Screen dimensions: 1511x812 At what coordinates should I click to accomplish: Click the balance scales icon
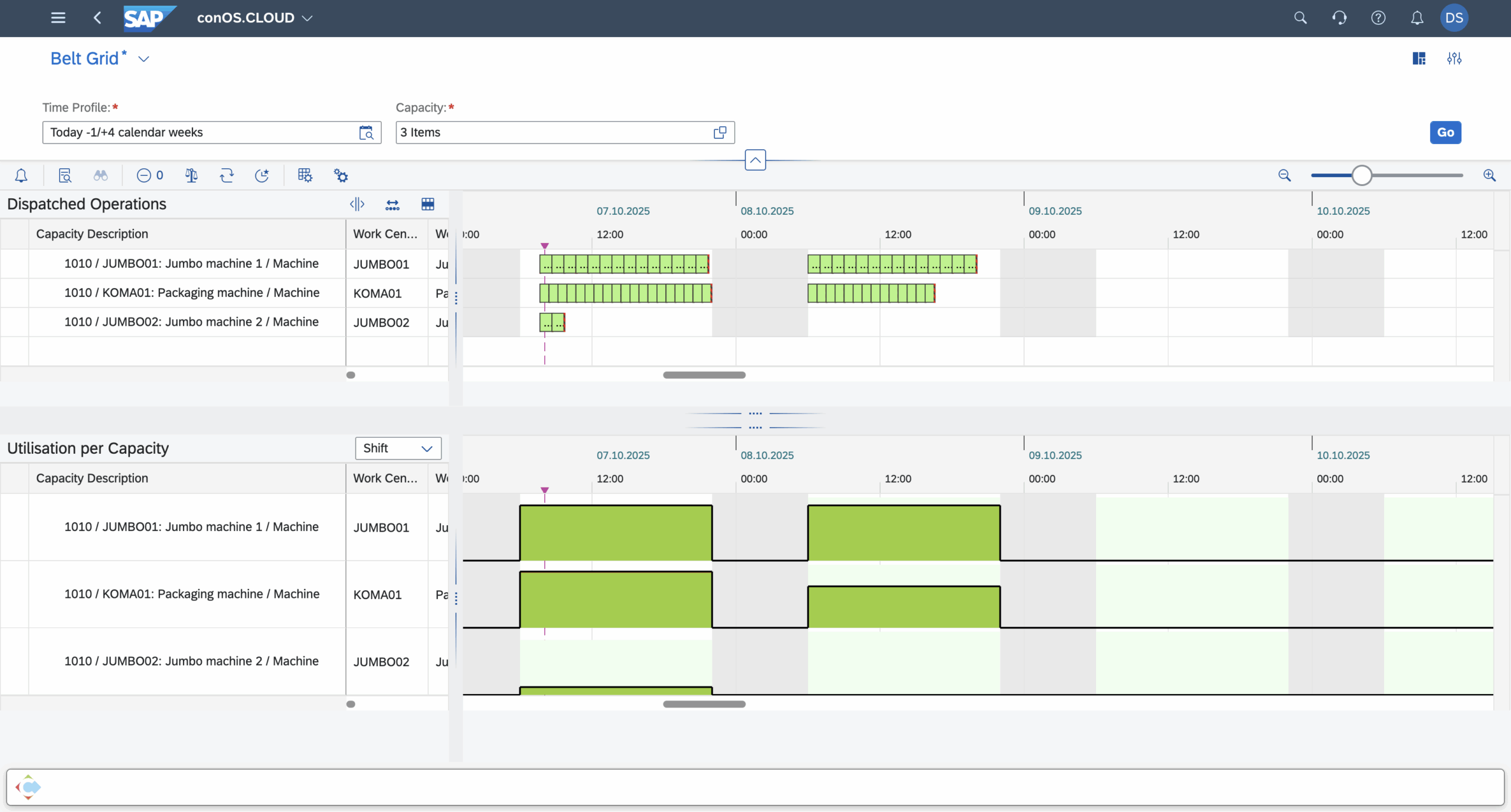coord(191,175)
